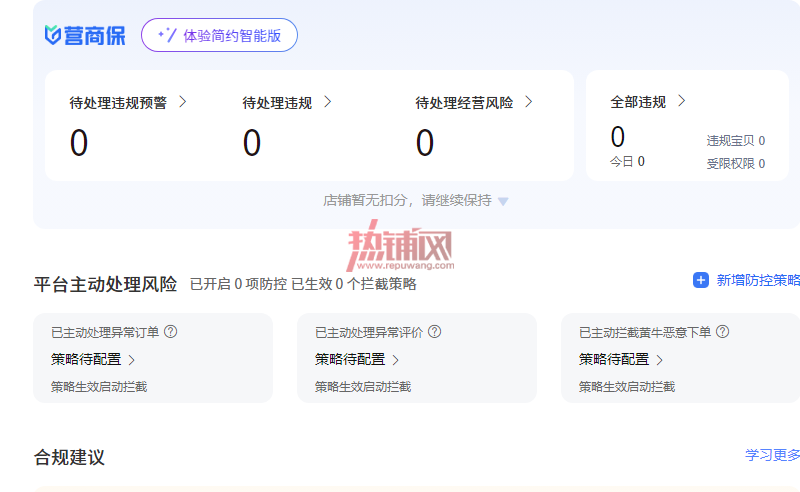Click help icon next to 已主动处理异常订单
Screen dimensions: 800x492
point(170,332)
